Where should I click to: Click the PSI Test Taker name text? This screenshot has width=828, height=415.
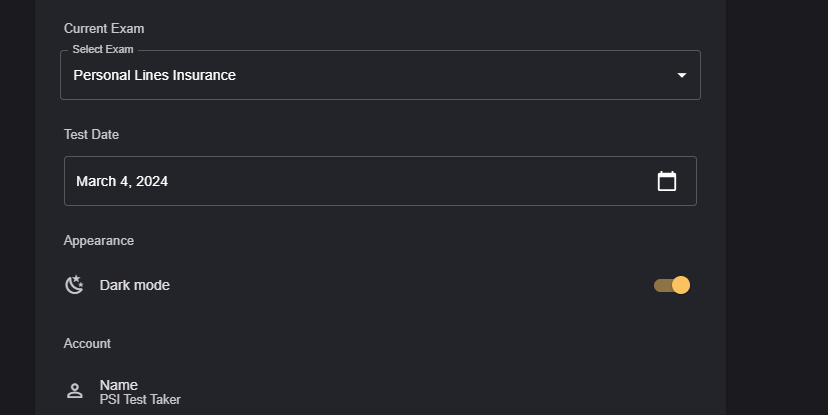pos(140,400)
